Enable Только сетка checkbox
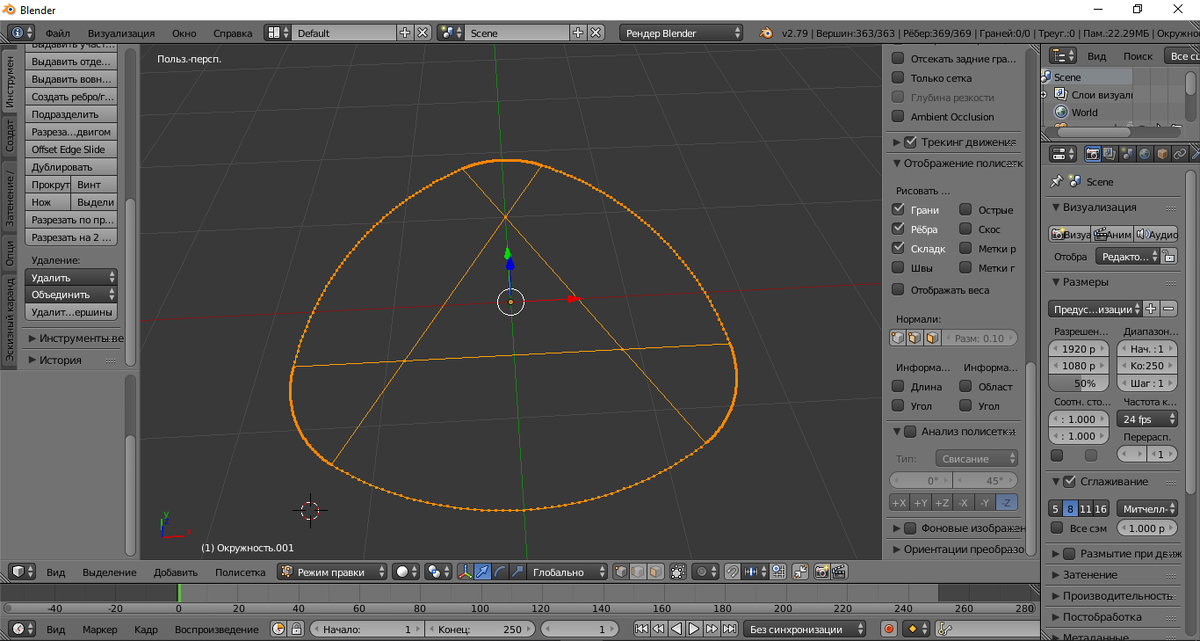Screen dimensions: 1200x641 coord(898,78)
